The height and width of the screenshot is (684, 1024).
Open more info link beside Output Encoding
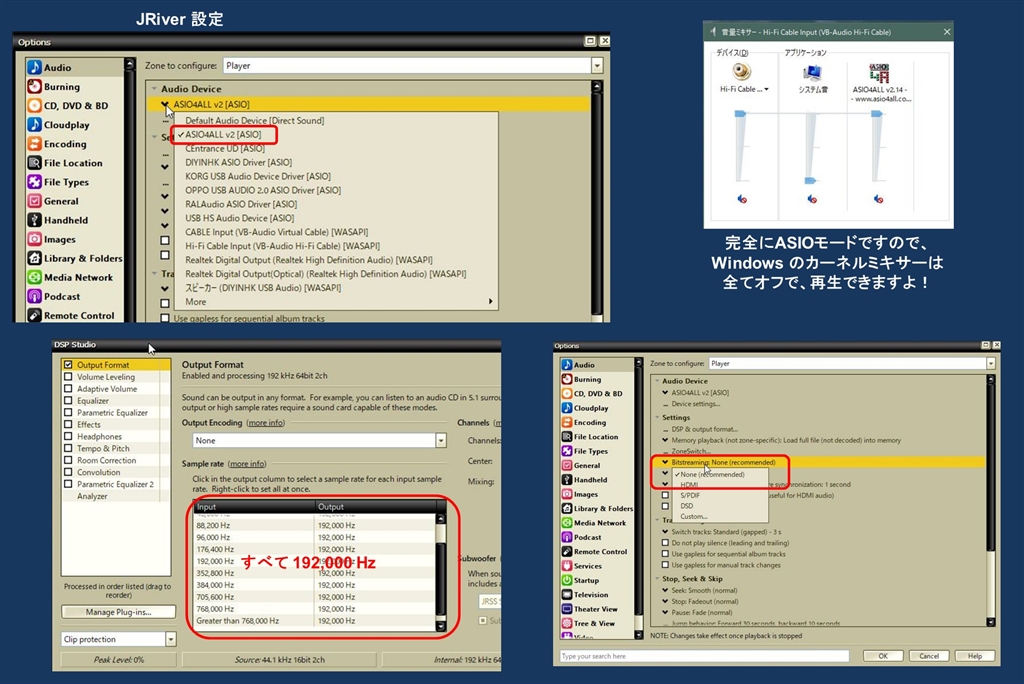point(265,423)
